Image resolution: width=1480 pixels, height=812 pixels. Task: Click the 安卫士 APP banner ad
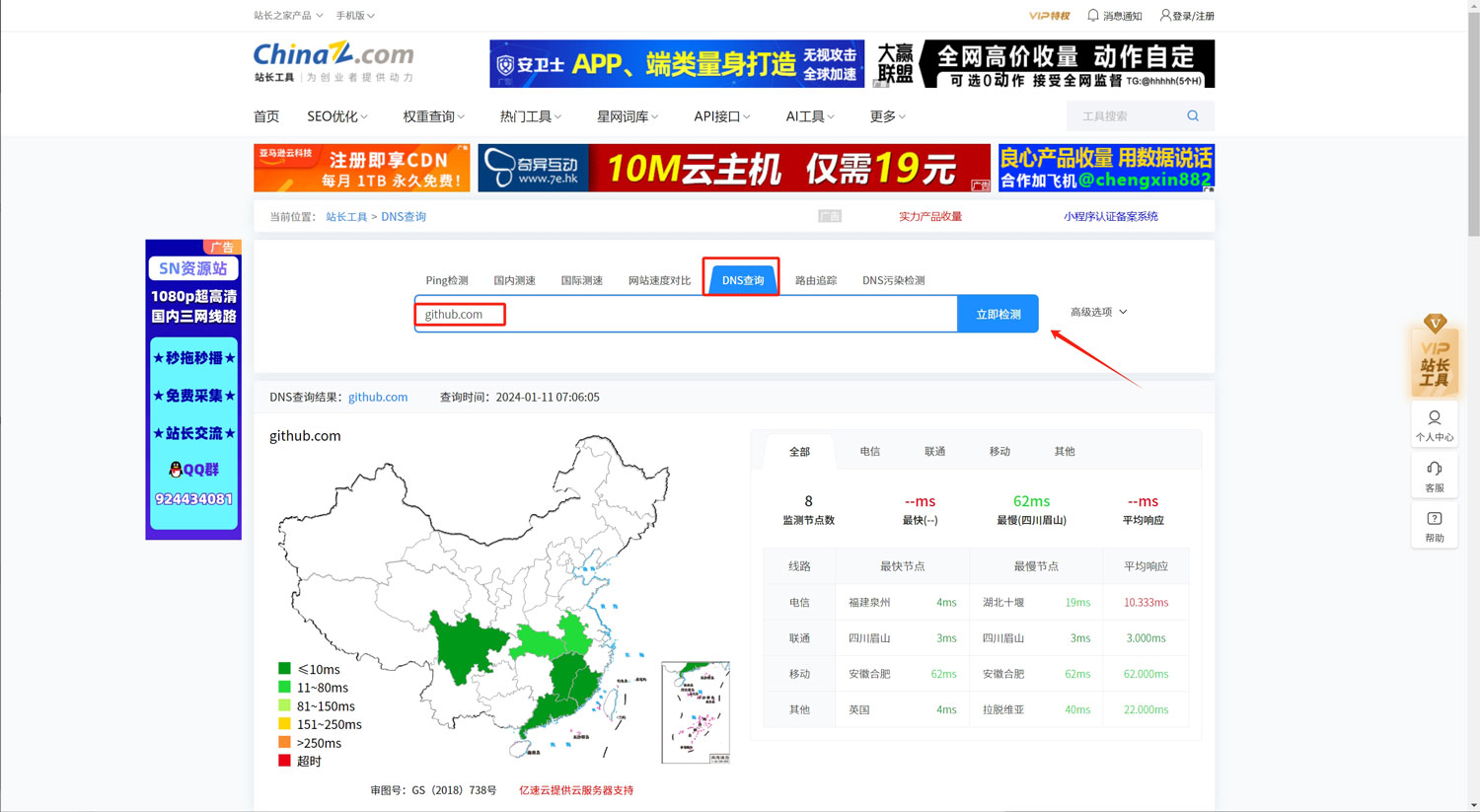tap(677, 64)
